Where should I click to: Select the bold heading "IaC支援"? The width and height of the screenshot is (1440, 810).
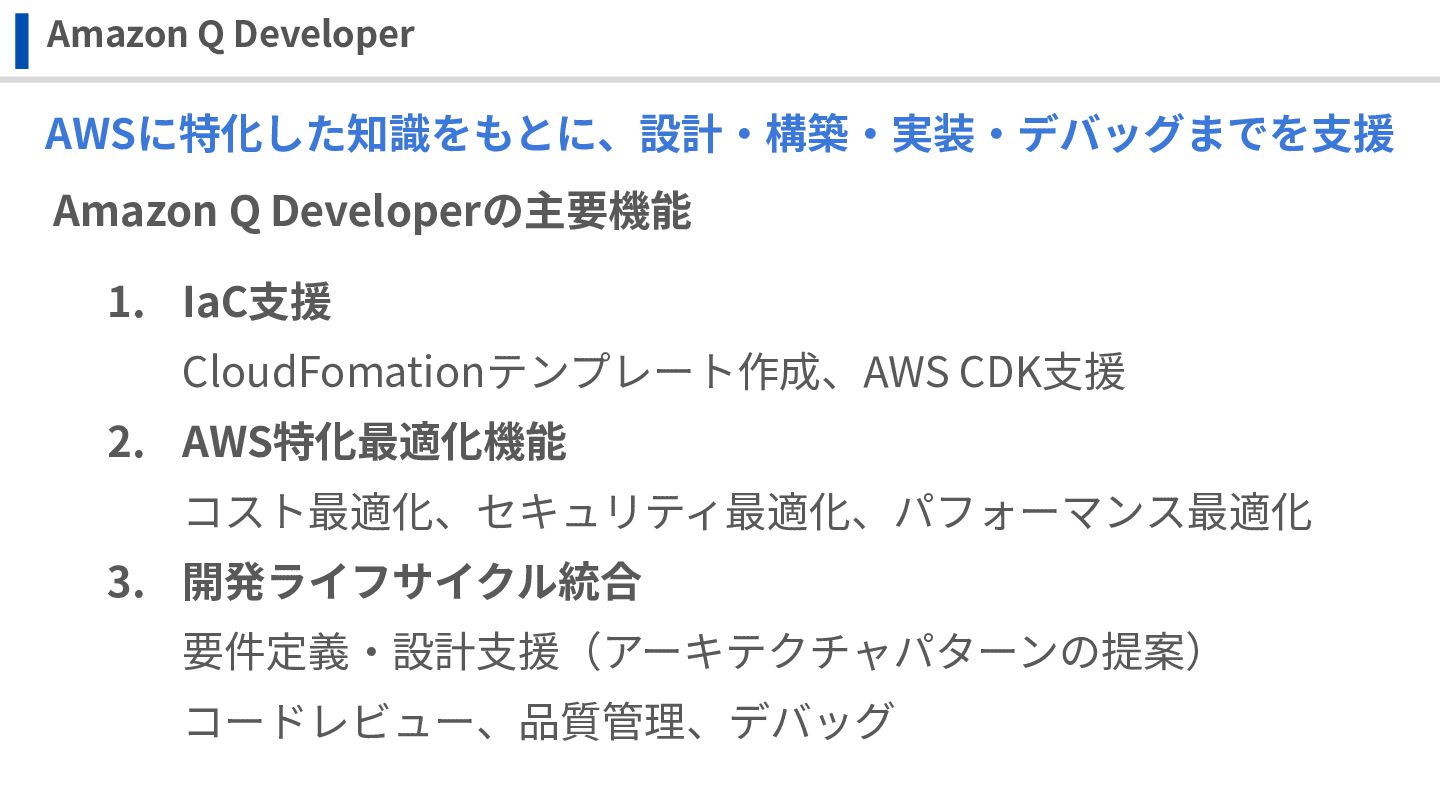pyautogui.click(x=256, y=303)
